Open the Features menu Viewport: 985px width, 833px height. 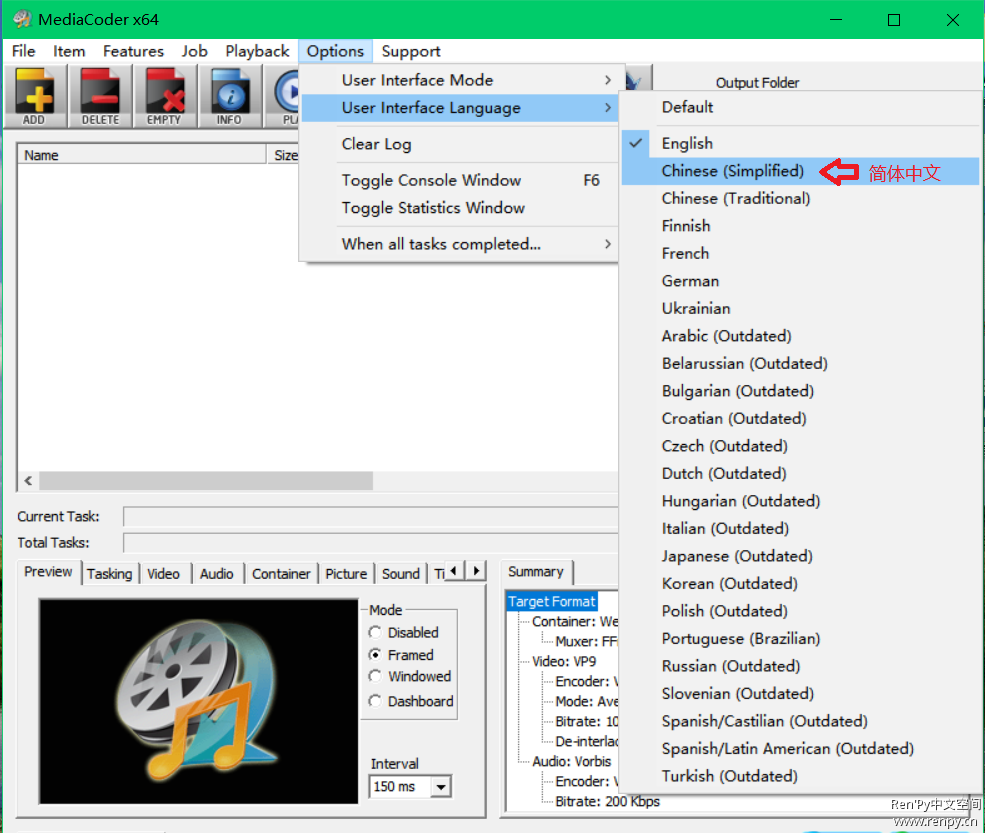click(x=133, y=51)
